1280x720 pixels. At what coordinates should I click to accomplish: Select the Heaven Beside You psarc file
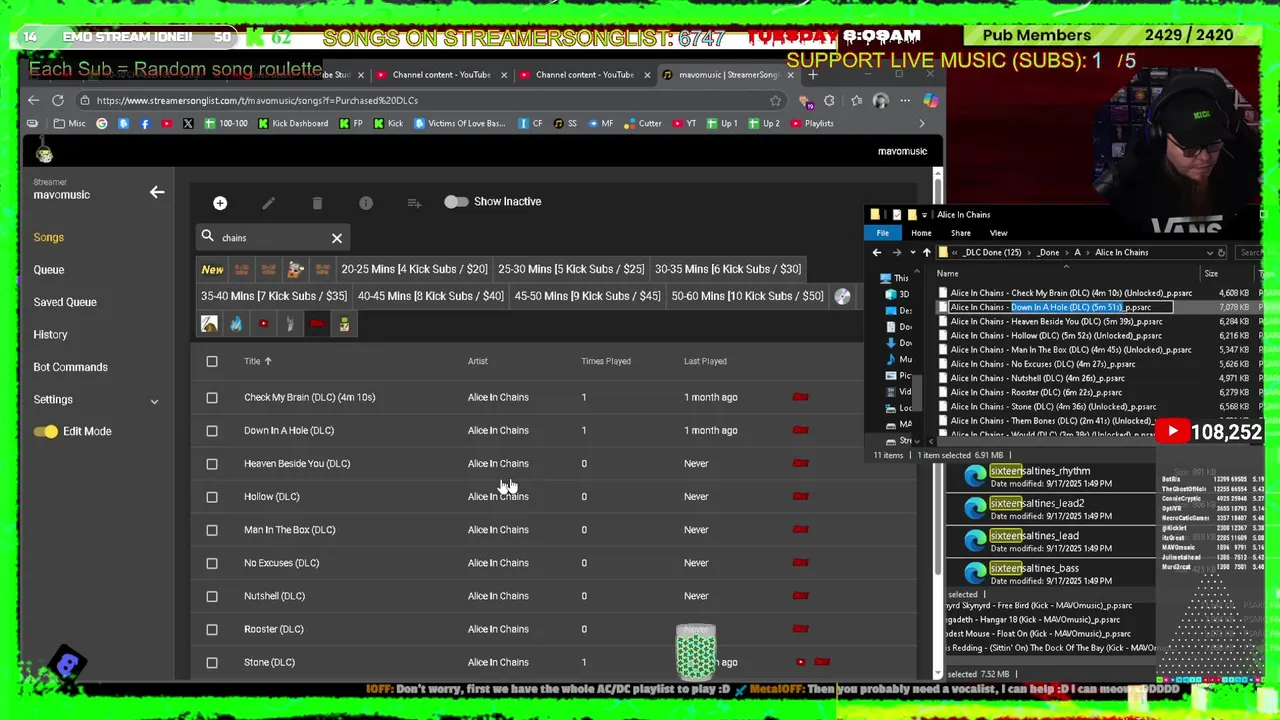(x=1056, y=322)
